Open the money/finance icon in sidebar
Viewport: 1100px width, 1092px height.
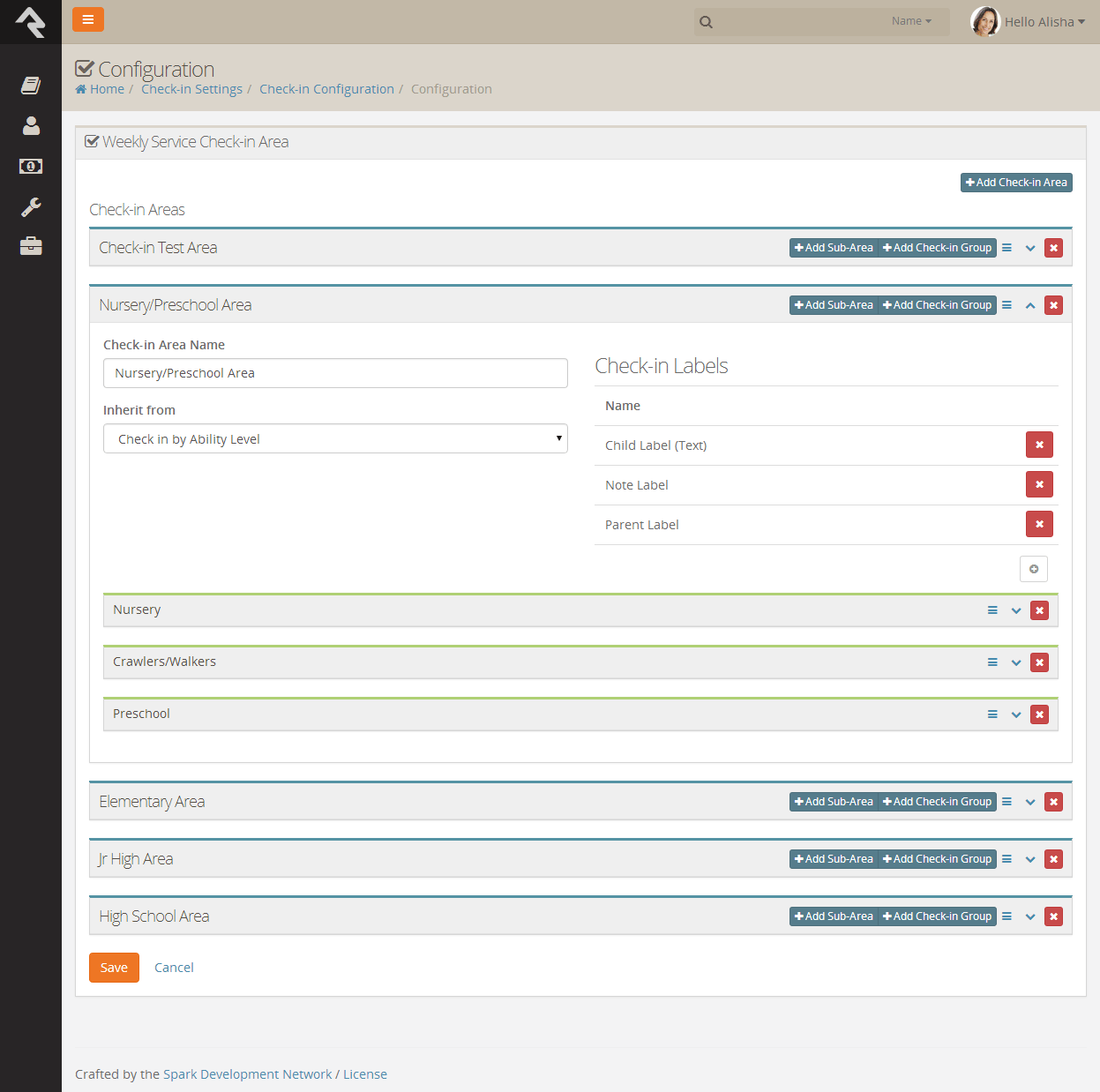(x=31, y=166)
